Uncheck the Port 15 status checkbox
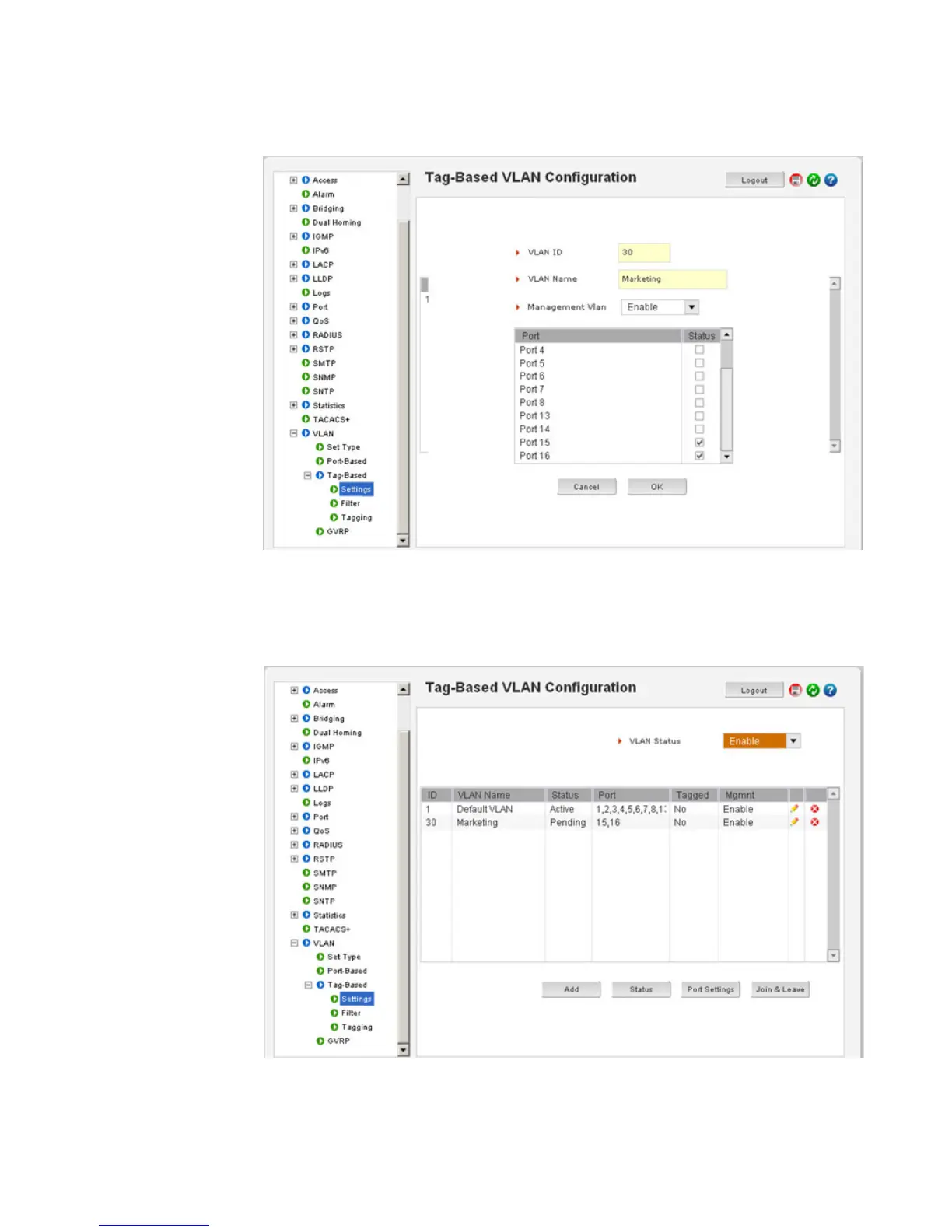952x1232 pixels. coord(699,443)
